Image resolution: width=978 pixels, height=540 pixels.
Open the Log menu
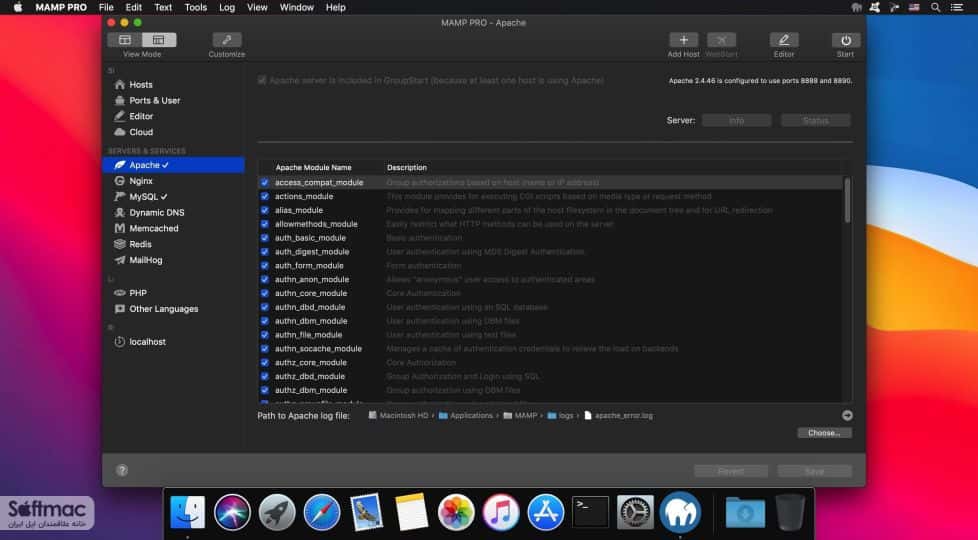227,7
